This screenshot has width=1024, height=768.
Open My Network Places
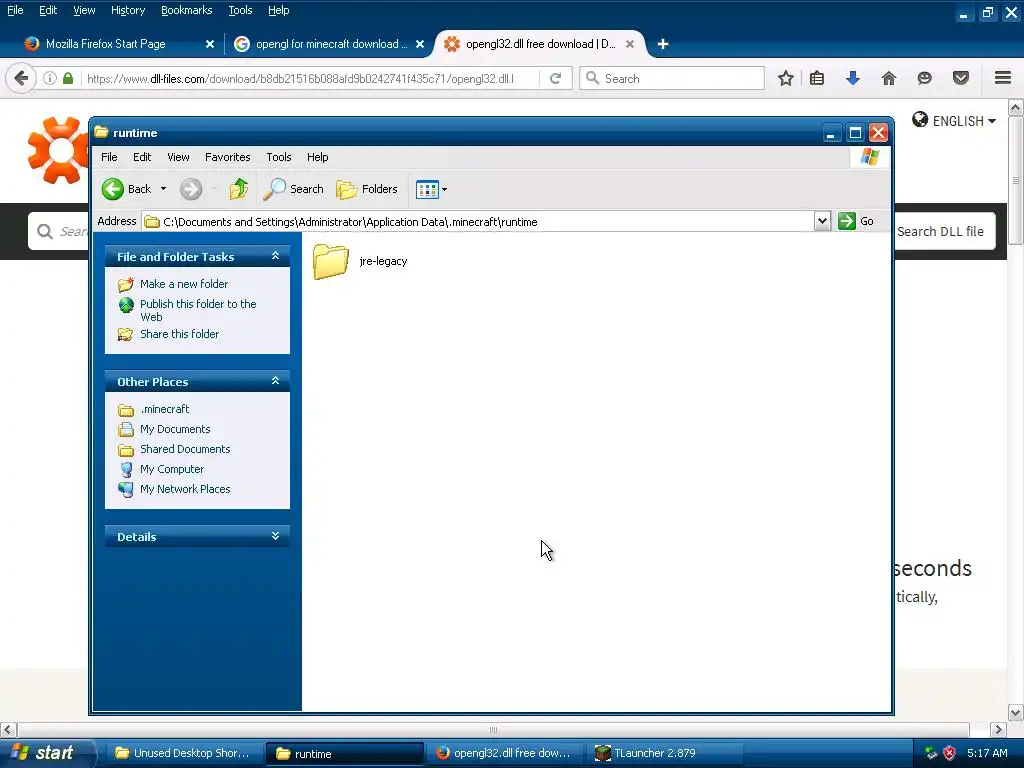(x=185, y=489)
